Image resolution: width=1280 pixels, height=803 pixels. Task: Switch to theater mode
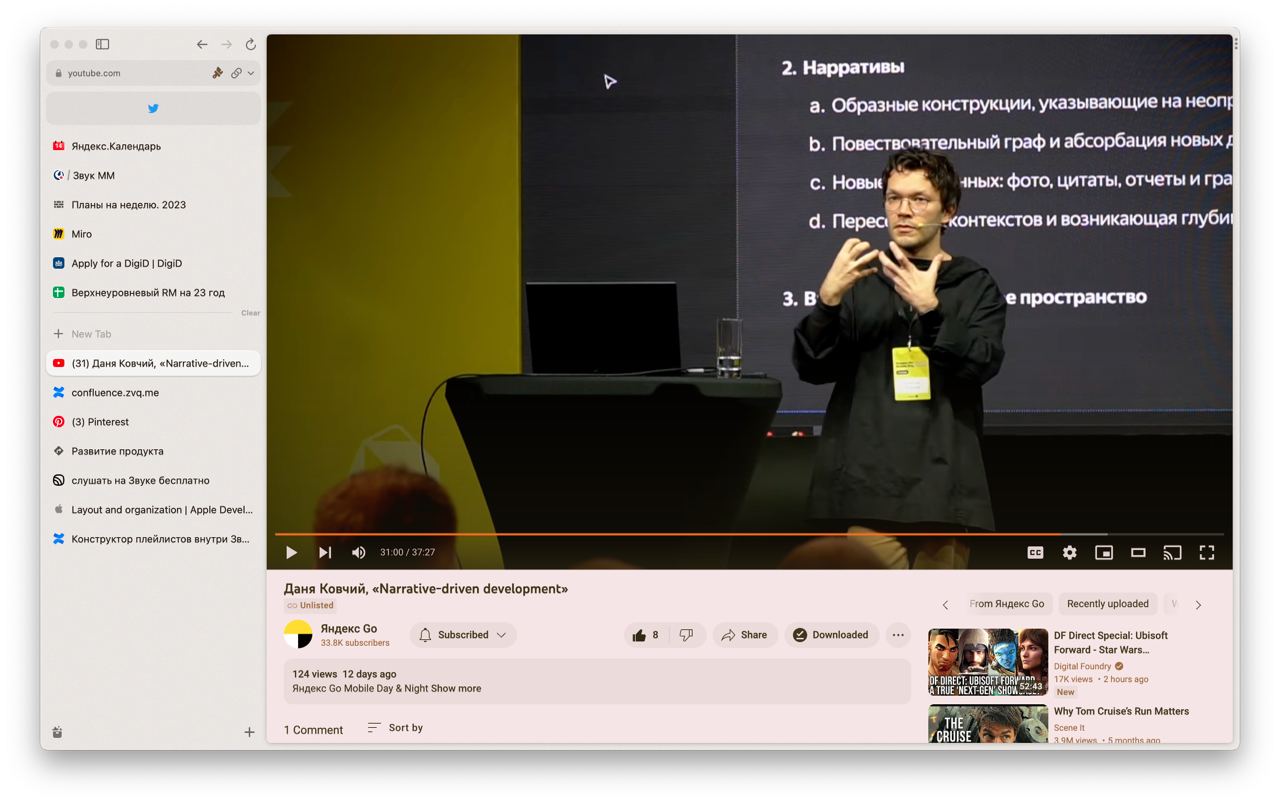click(1138, 552)
